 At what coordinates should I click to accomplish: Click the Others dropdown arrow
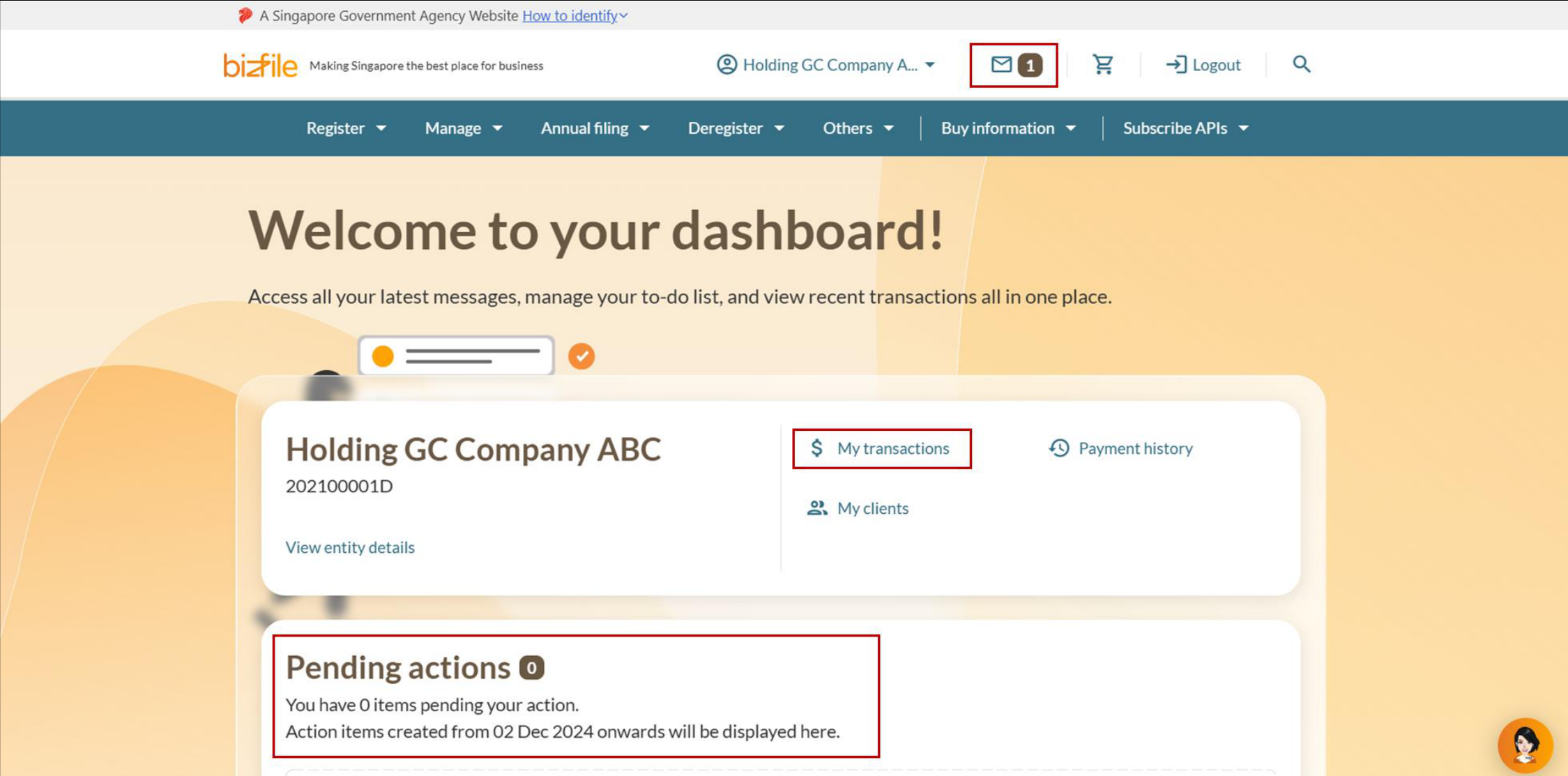tap(888, 128)
